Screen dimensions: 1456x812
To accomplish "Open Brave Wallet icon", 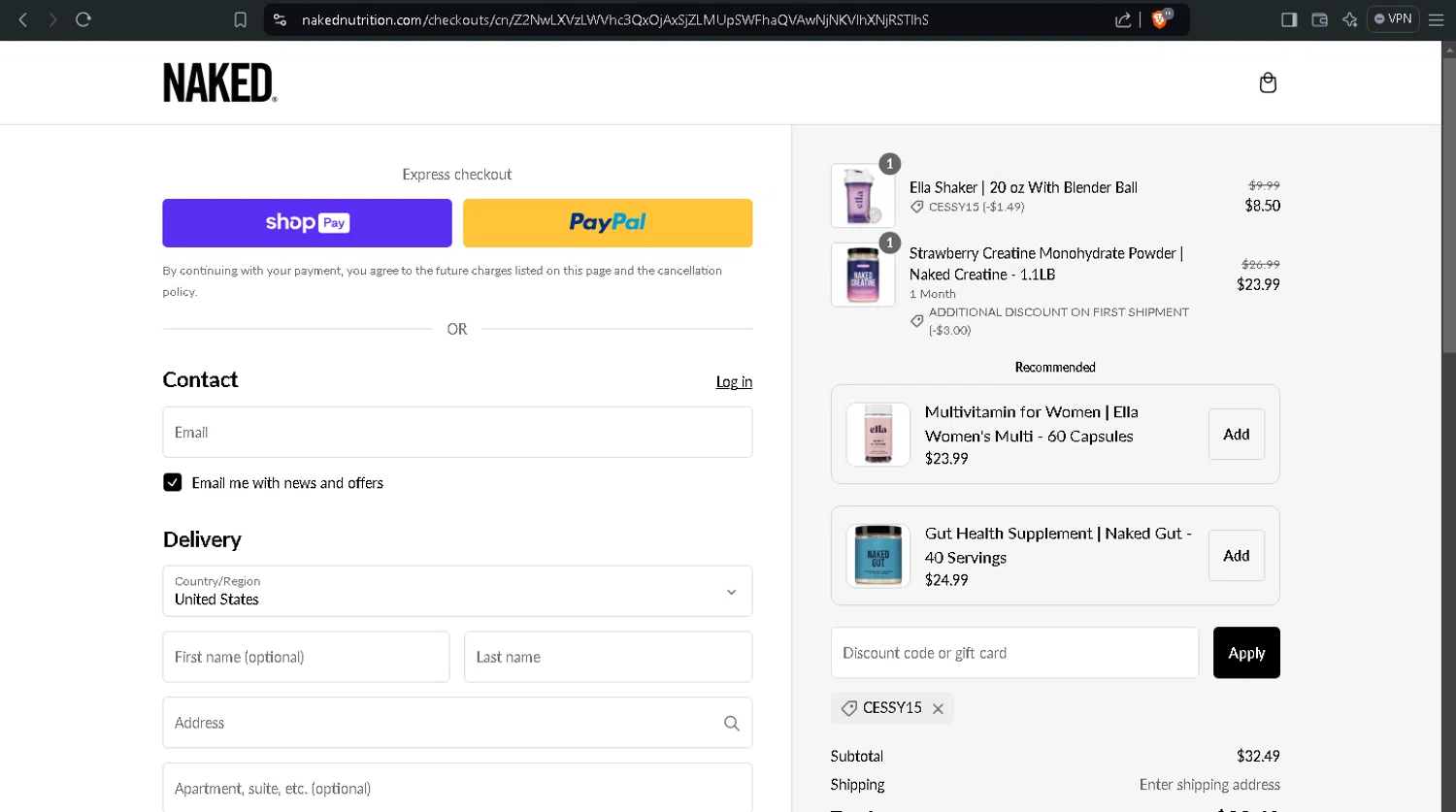I will pyautogui.click(x=1319, y=19).
